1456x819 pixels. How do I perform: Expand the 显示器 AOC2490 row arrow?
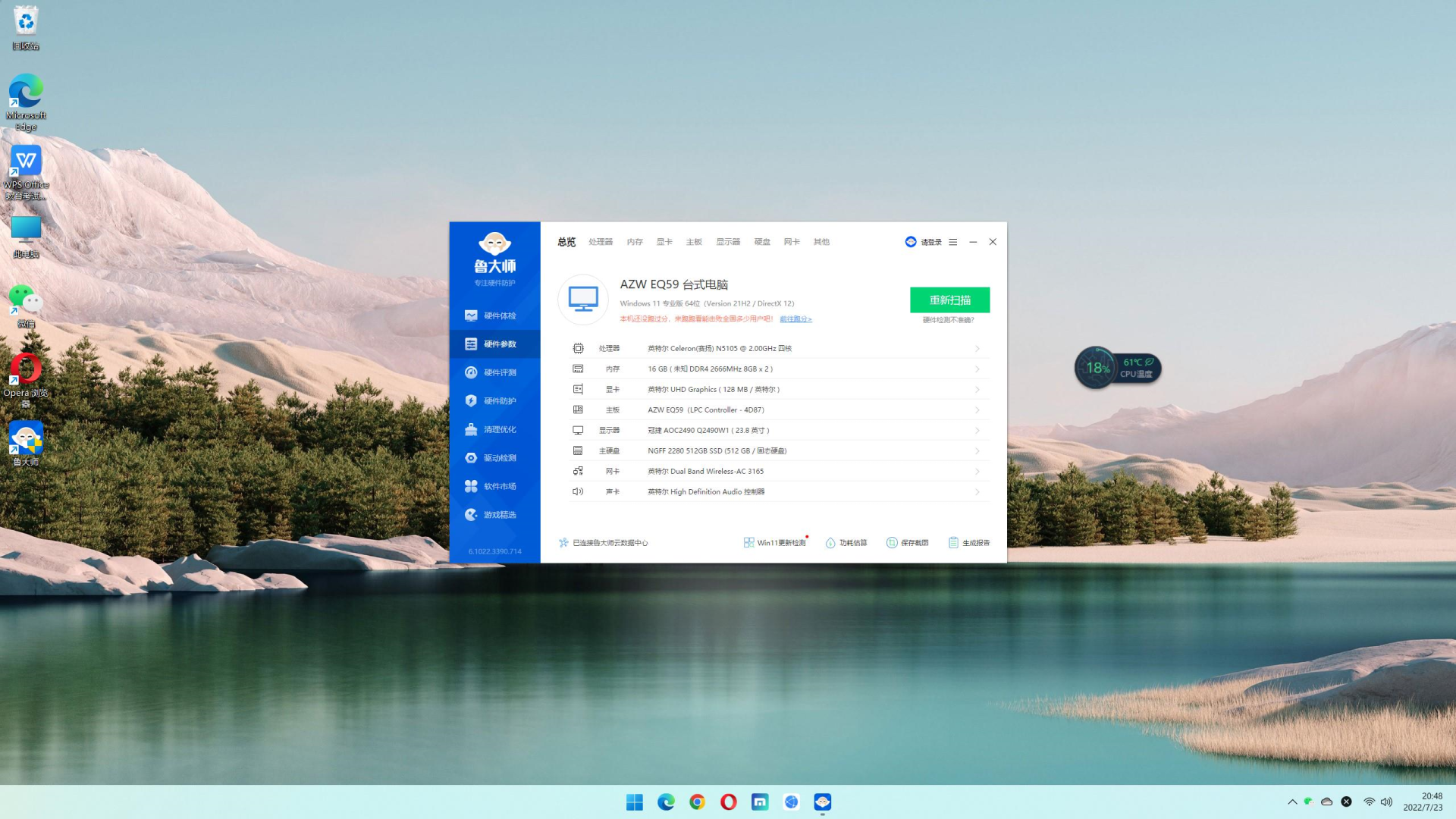pyautogui.click(x=977, y=431)
